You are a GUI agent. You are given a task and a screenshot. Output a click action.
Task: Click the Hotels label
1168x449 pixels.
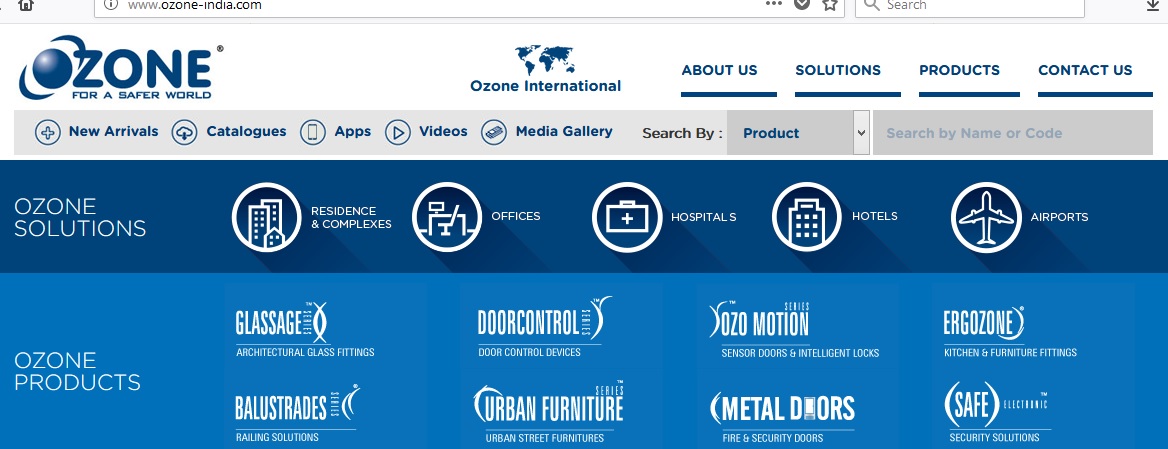875,216
